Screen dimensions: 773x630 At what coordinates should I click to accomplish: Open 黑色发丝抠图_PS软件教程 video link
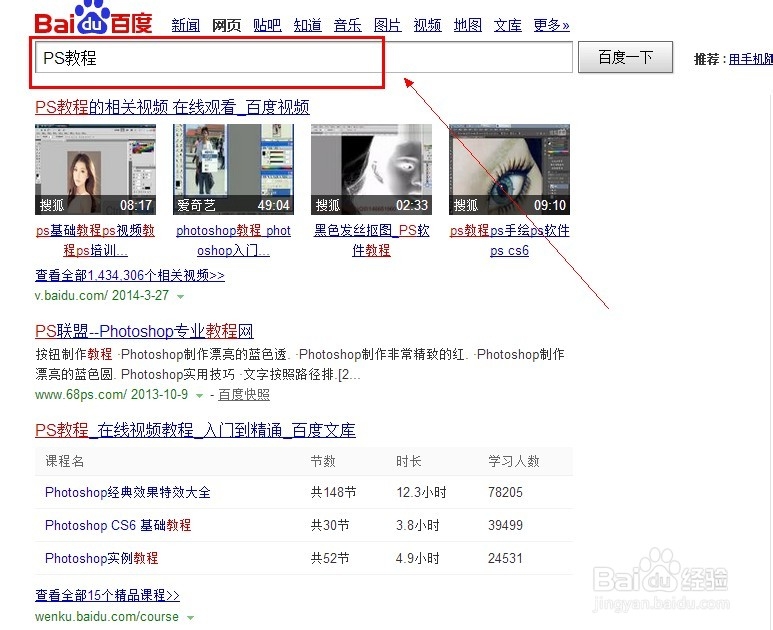click(371, 241)
